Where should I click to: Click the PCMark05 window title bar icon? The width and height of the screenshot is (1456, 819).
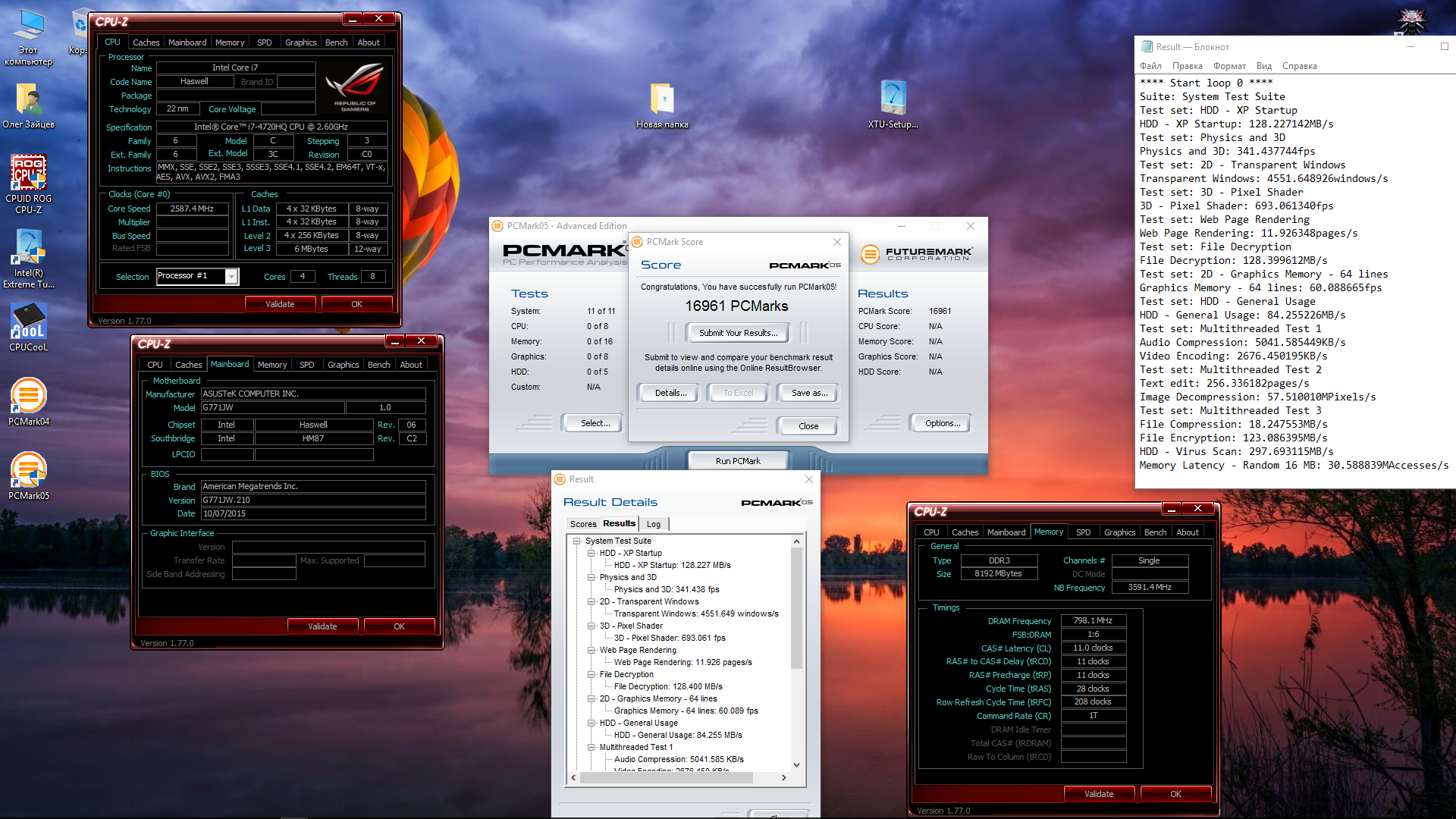497,226
